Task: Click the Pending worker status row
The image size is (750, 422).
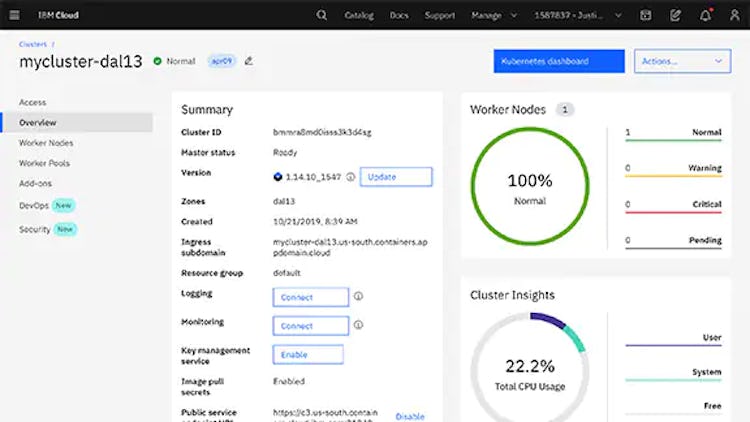Action: (673, 242)
